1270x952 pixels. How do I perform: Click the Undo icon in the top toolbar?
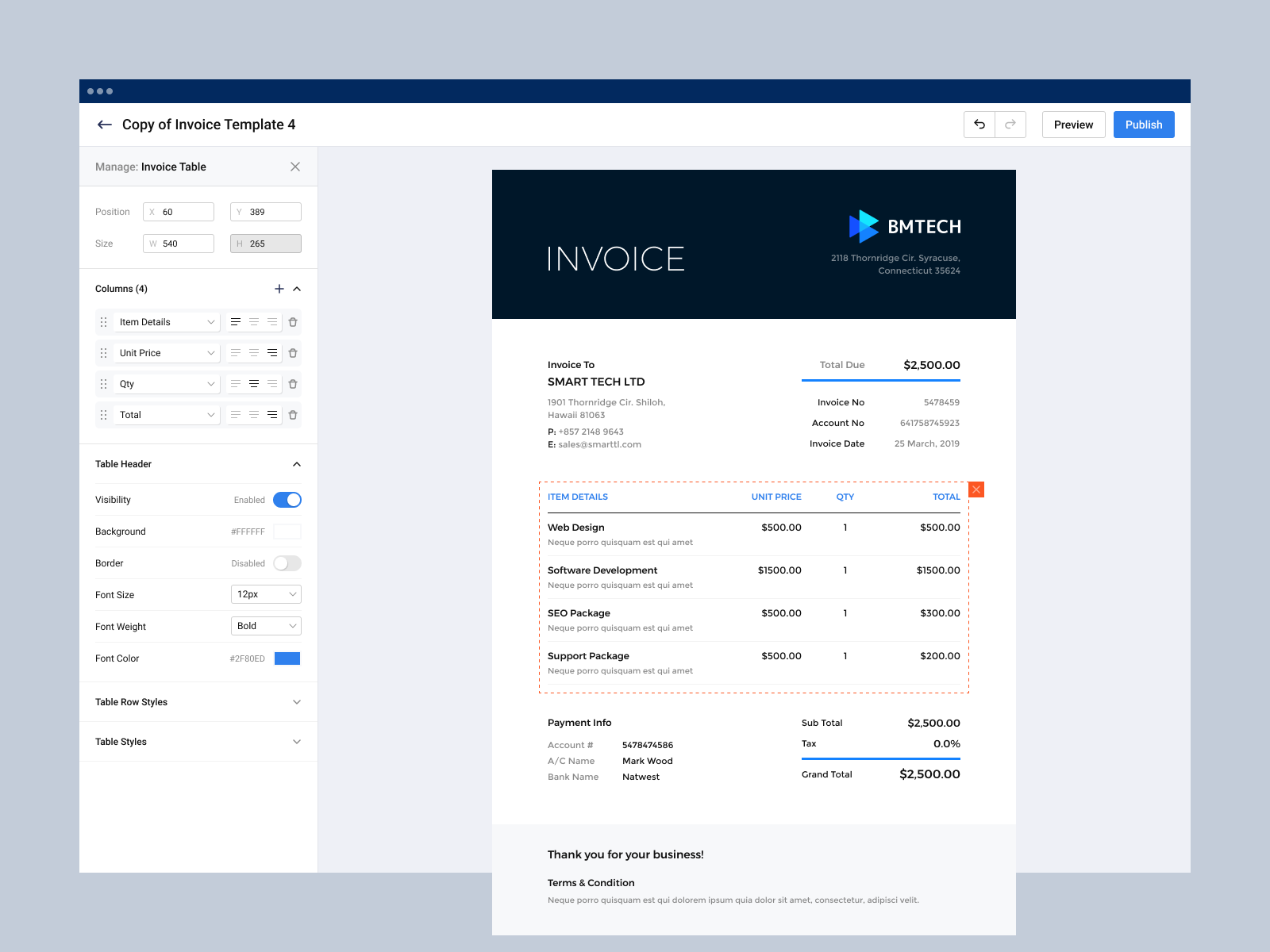pos(979,125)
